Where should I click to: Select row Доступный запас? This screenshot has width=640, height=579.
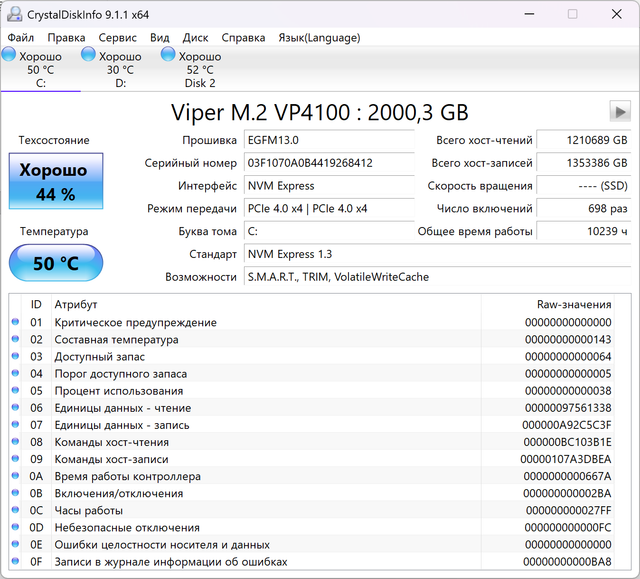[x=311, y=357]
